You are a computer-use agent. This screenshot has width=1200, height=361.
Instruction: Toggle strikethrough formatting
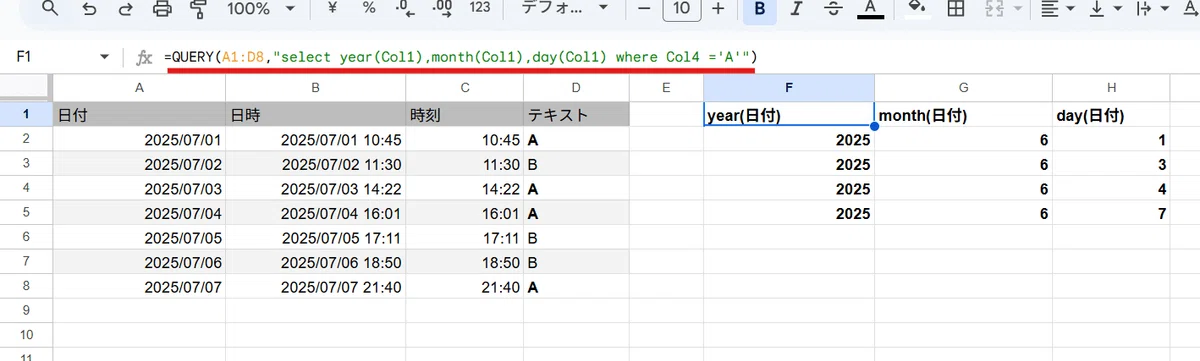coord(832,9)
